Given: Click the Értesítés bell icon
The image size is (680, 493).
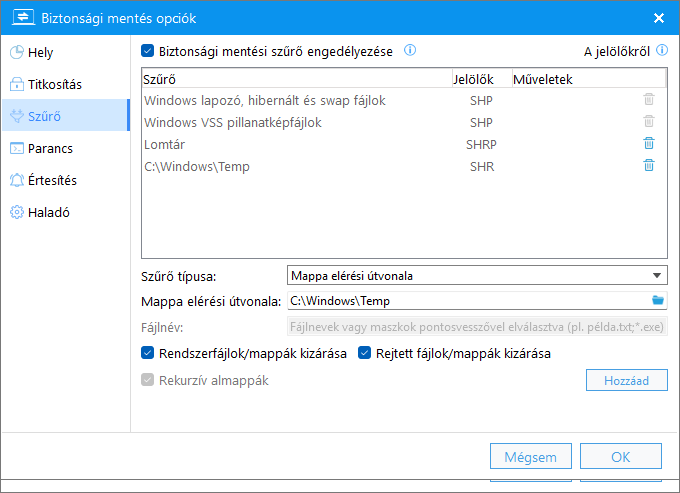Looking at the screenshot, I should (x=16, y=180).
